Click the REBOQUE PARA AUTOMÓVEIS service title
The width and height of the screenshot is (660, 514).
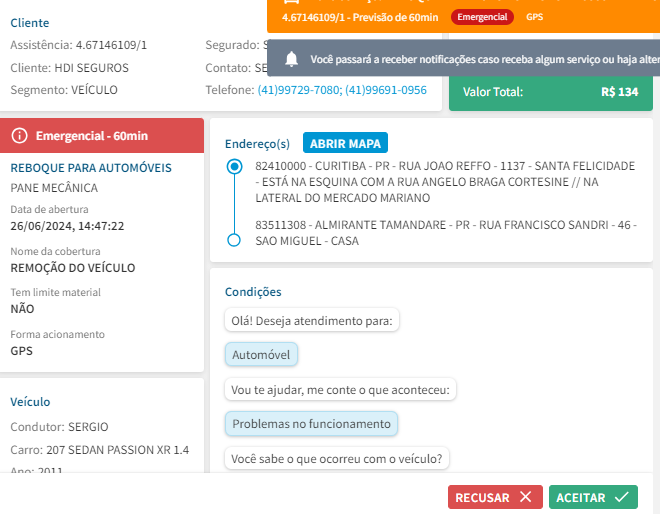91,168
